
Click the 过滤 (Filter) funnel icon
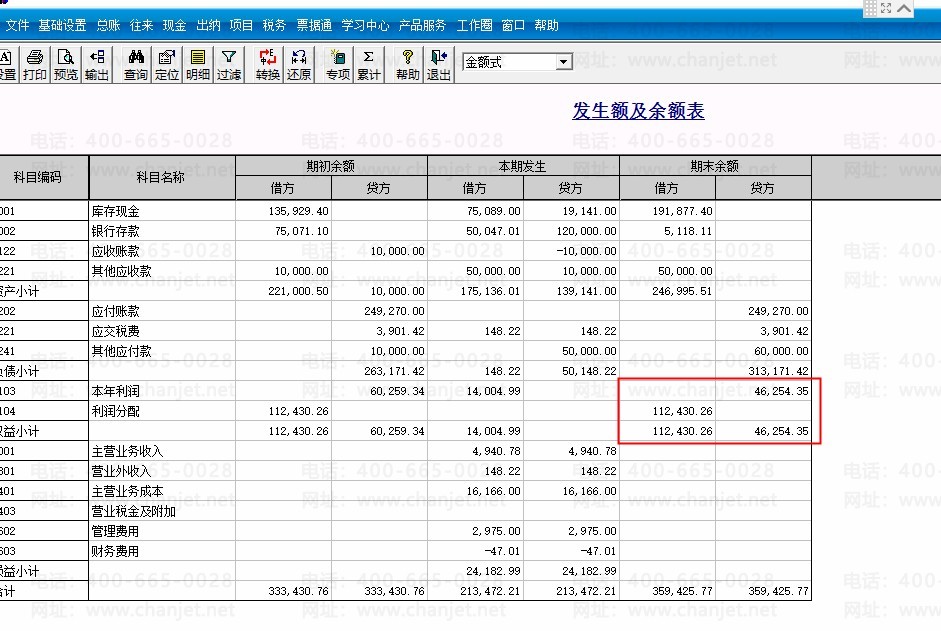coord(229,65)
